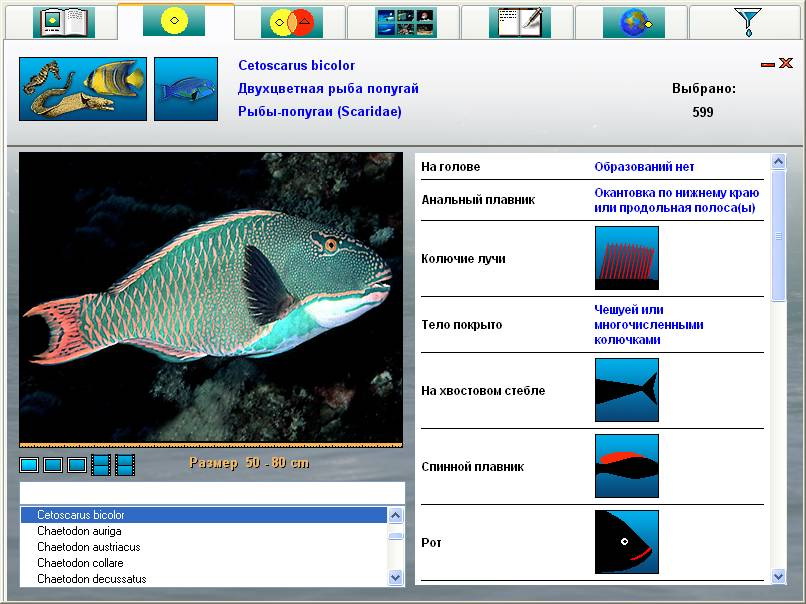Click the red X close icon
Screen dimensions: 806x604
[785, 63]
